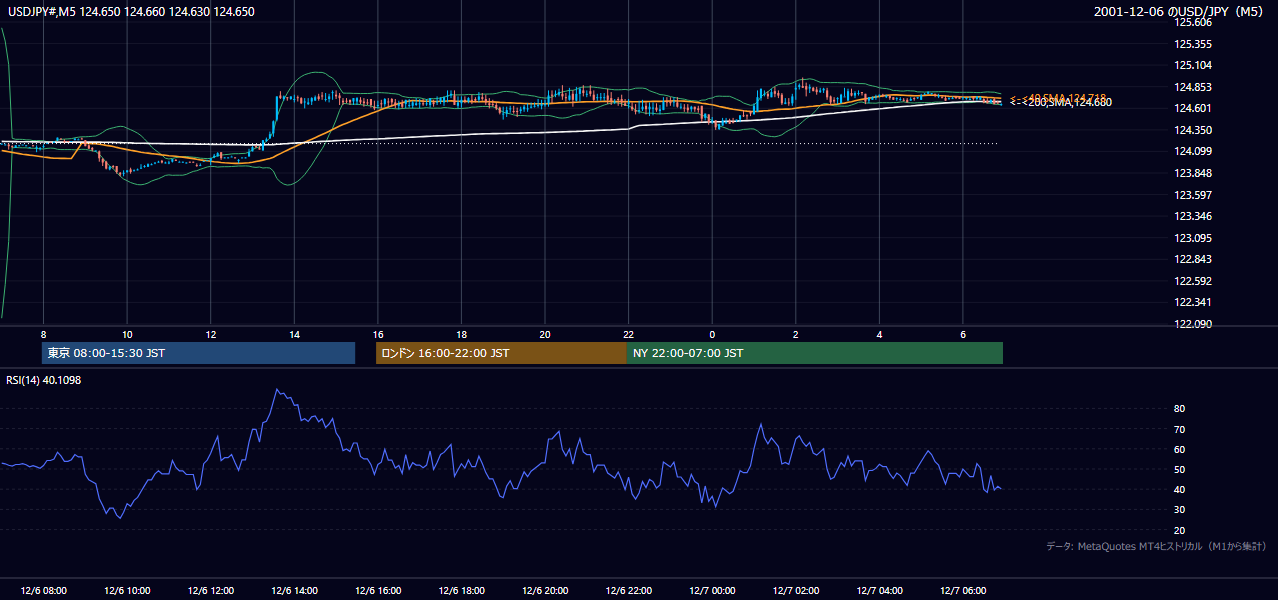Click the 12/6 20:00 time label
Viewport: 1278px width, 600px height.
tap(545, 590)
